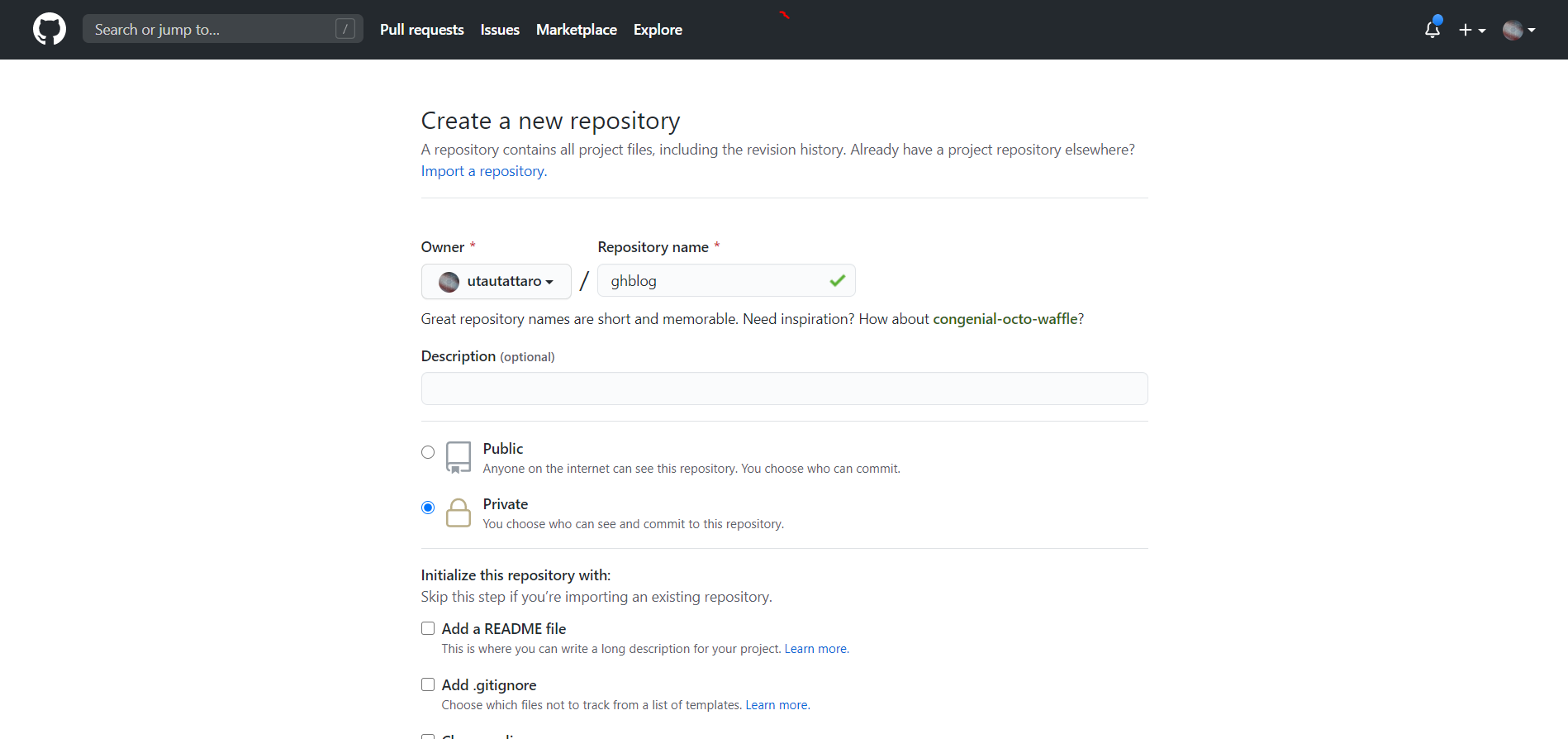Click the Public repository book icon
The height and width of the screenshot is (739, 1568).
[459, 457]
